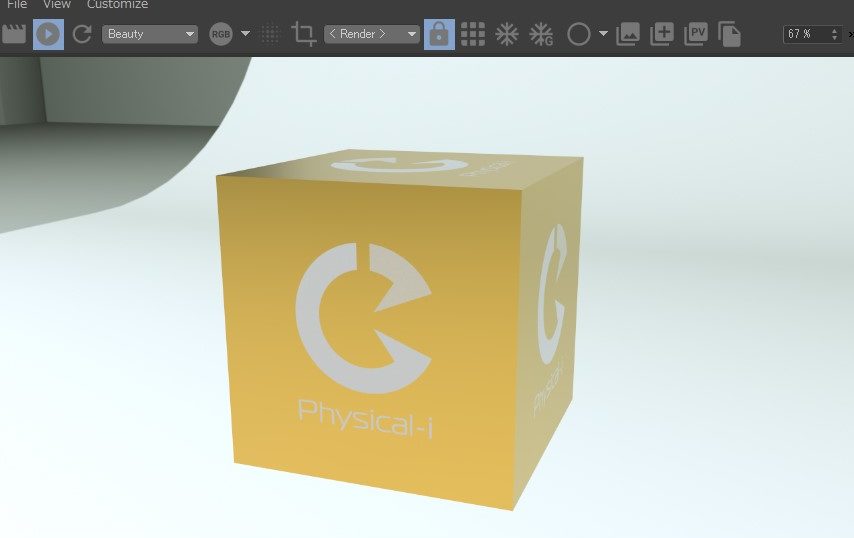
Task: Click the RGB channel button
Action: tap(221, 34)
